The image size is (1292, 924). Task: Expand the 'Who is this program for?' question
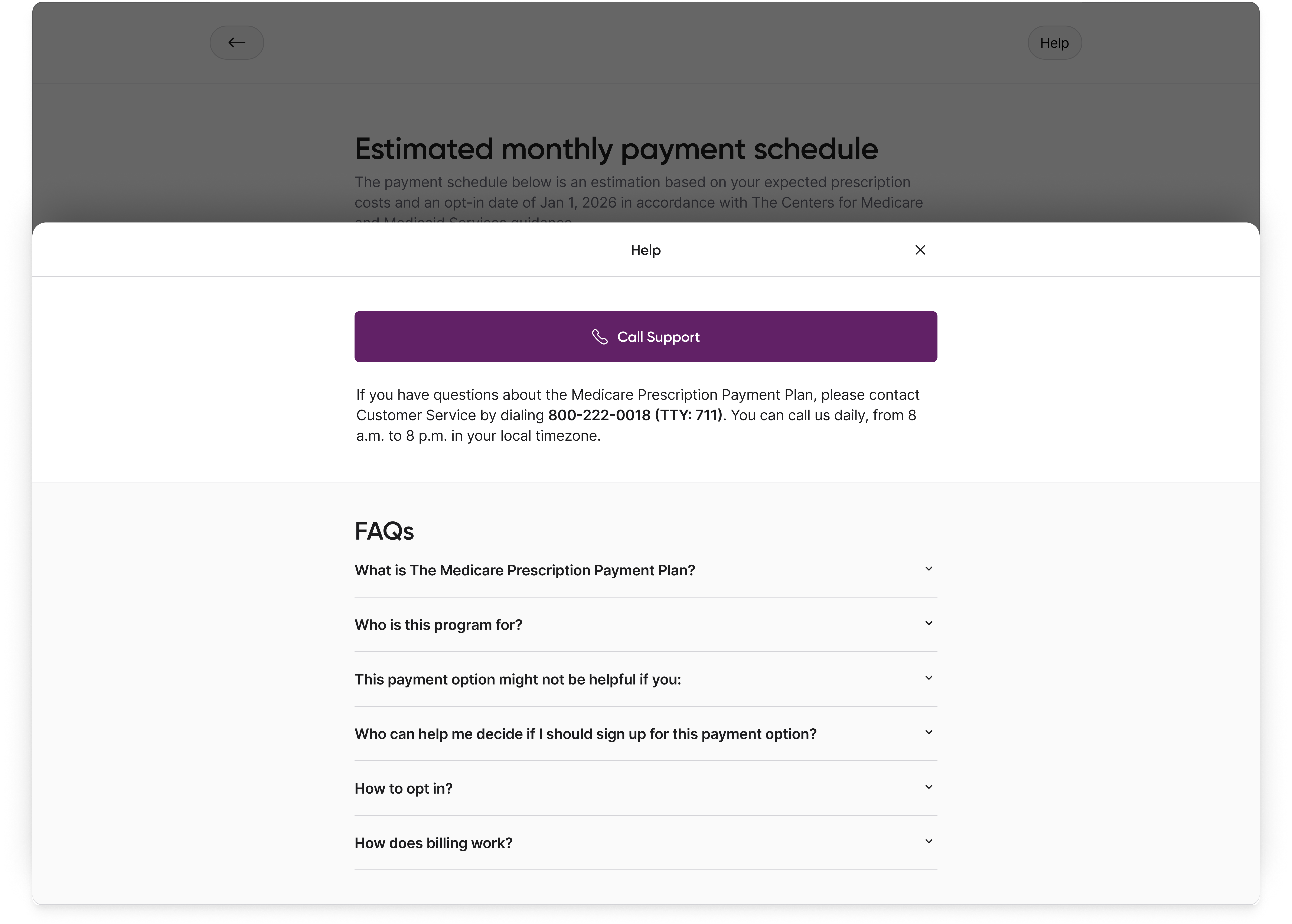439,624
